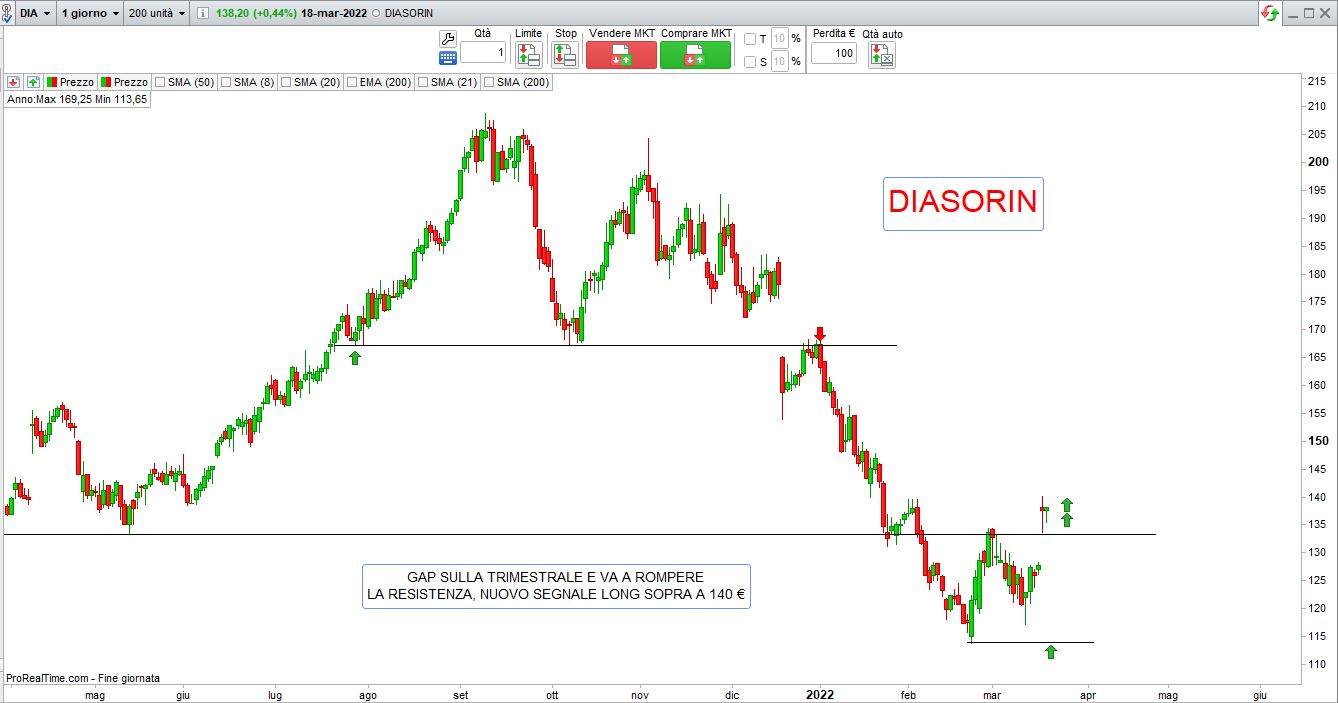
Task: Open the 200 unità dropdown
Action: pyautogui.click(x=156, y=13)
